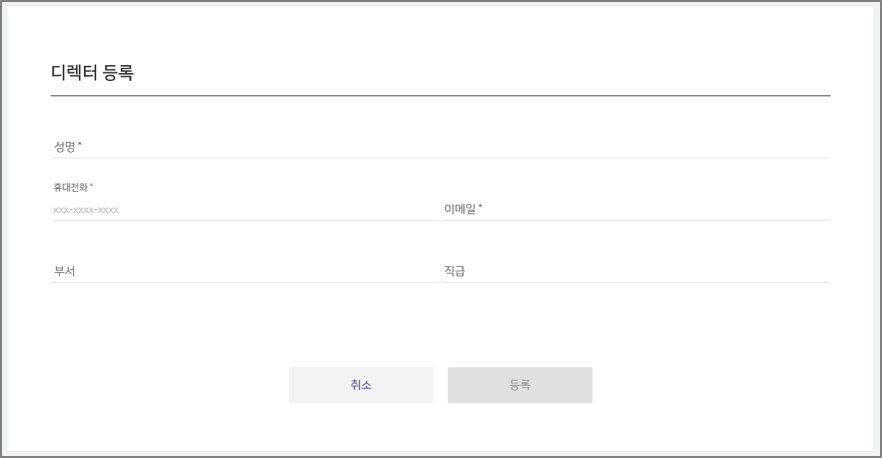Submit the form via 등록 button
The image size is (882, 458).
(x=520, y=385)
